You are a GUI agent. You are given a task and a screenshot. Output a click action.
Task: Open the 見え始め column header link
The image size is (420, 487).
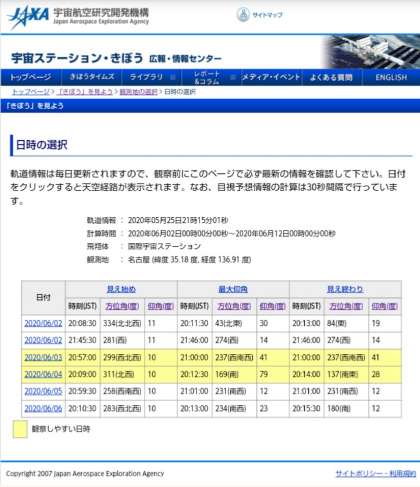pos(121,289)
